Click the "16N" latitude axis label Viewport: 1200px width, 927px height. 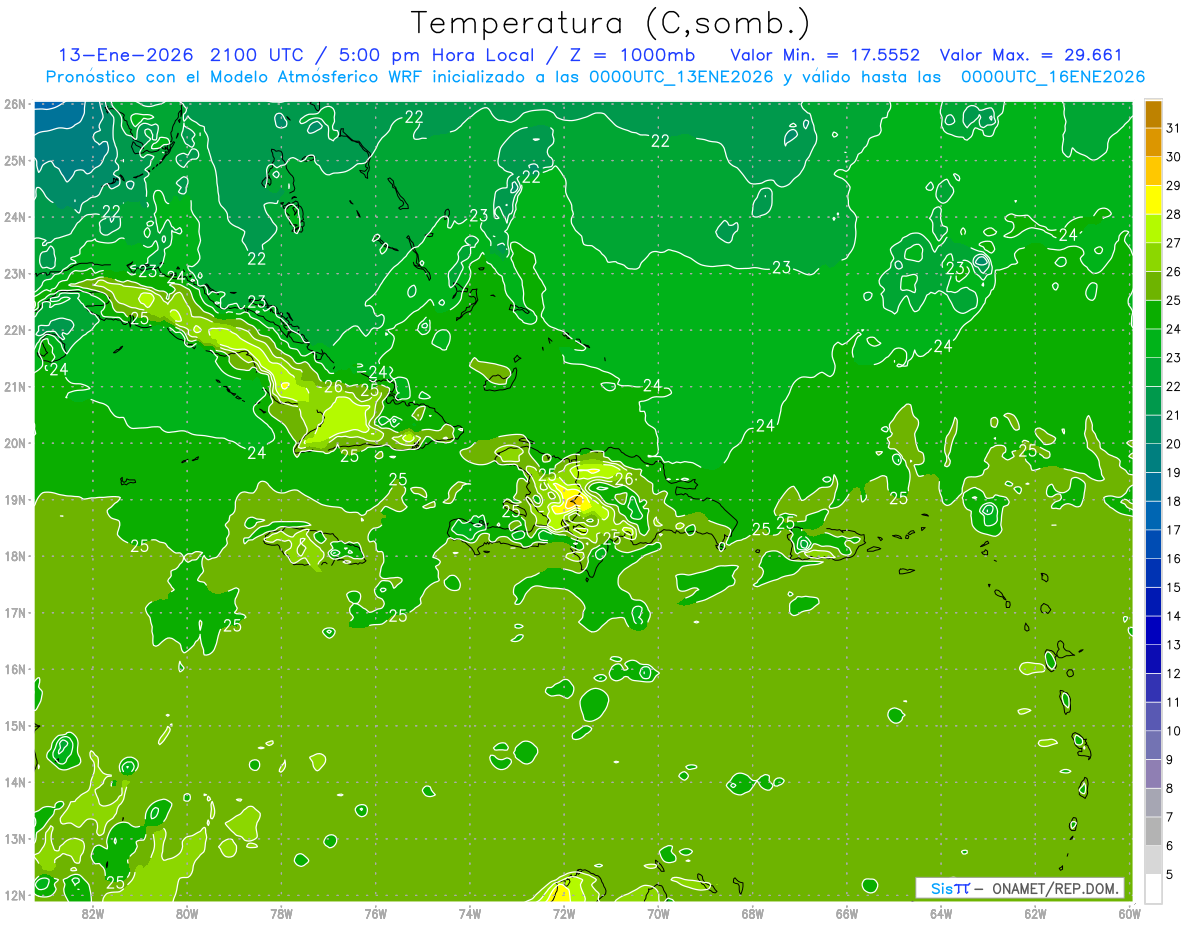point(15,669)
